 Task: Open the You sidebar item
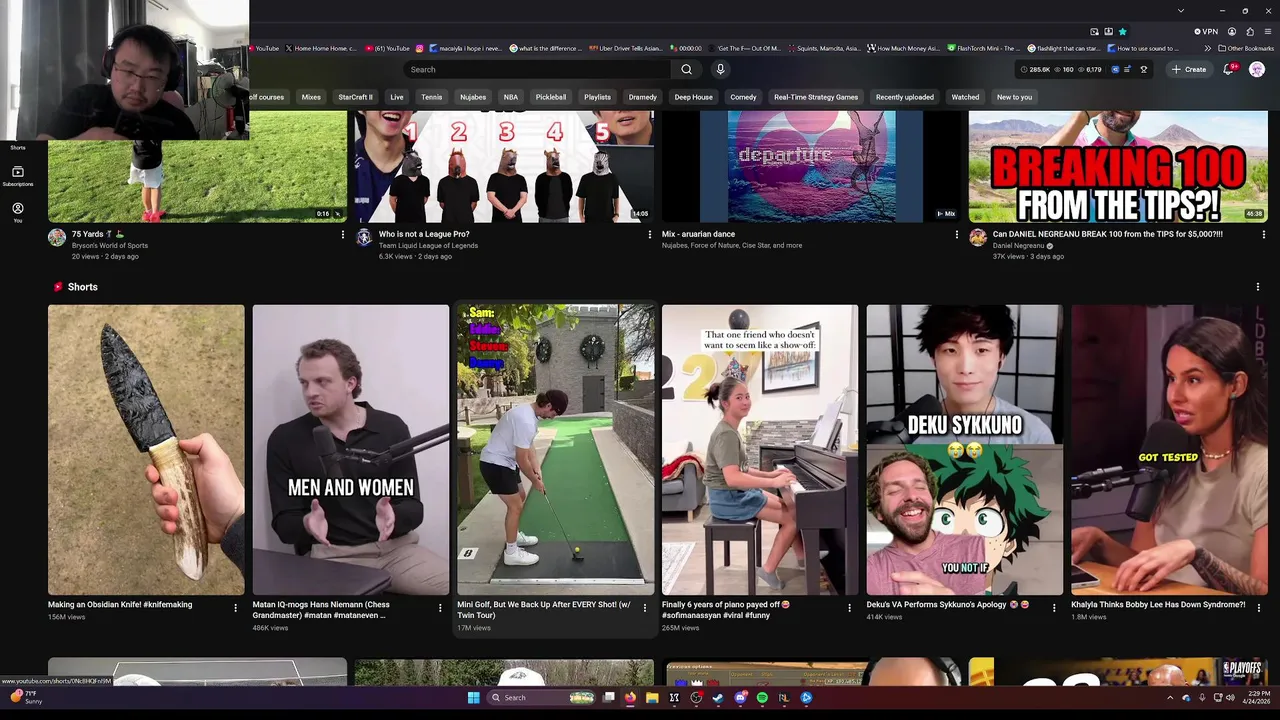point(17,212)
